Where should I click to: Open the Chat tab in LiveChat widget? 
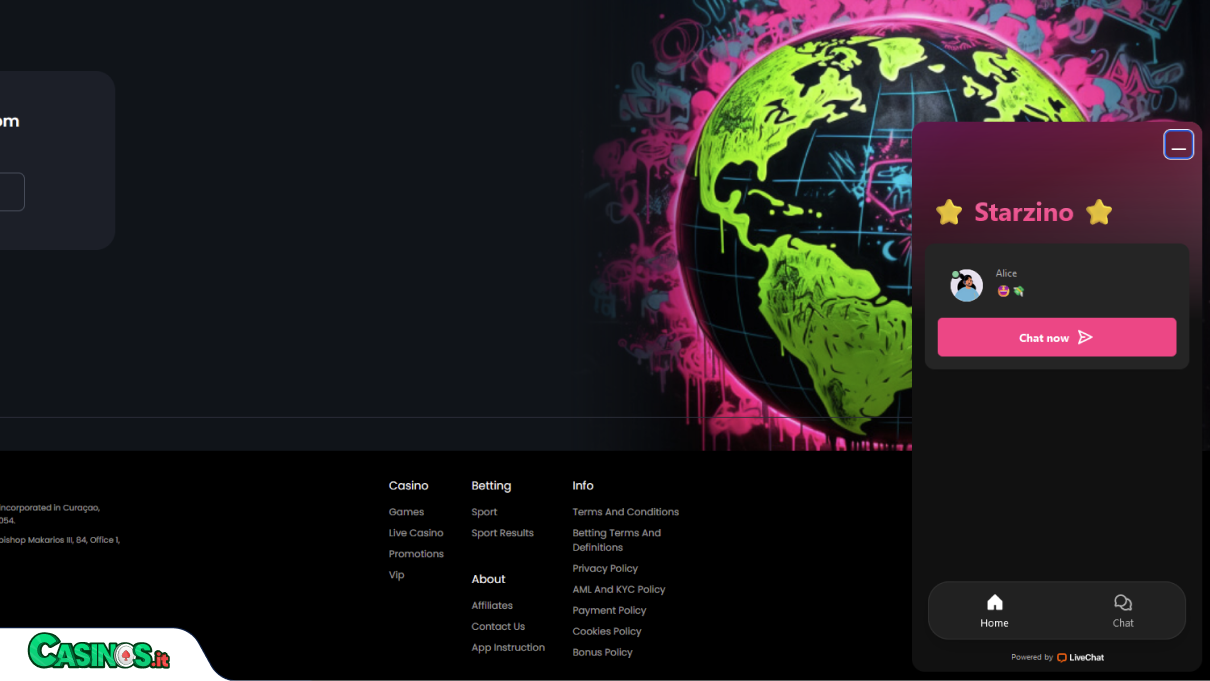tap(1123, 610)
